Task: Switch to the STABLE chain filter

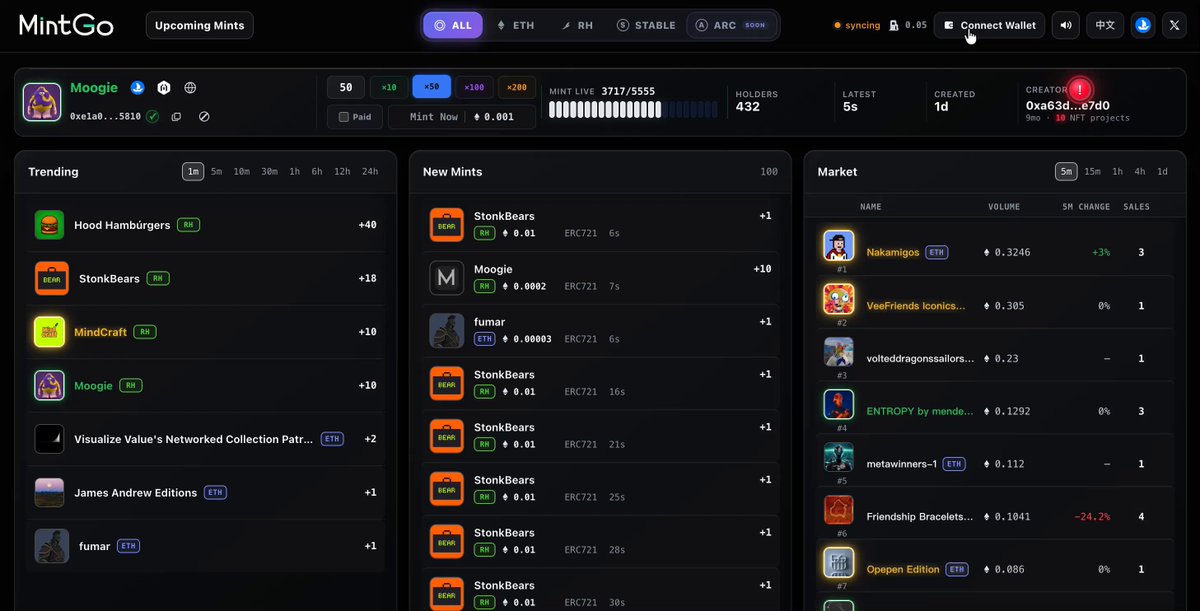Action: (x=646, y=25)
